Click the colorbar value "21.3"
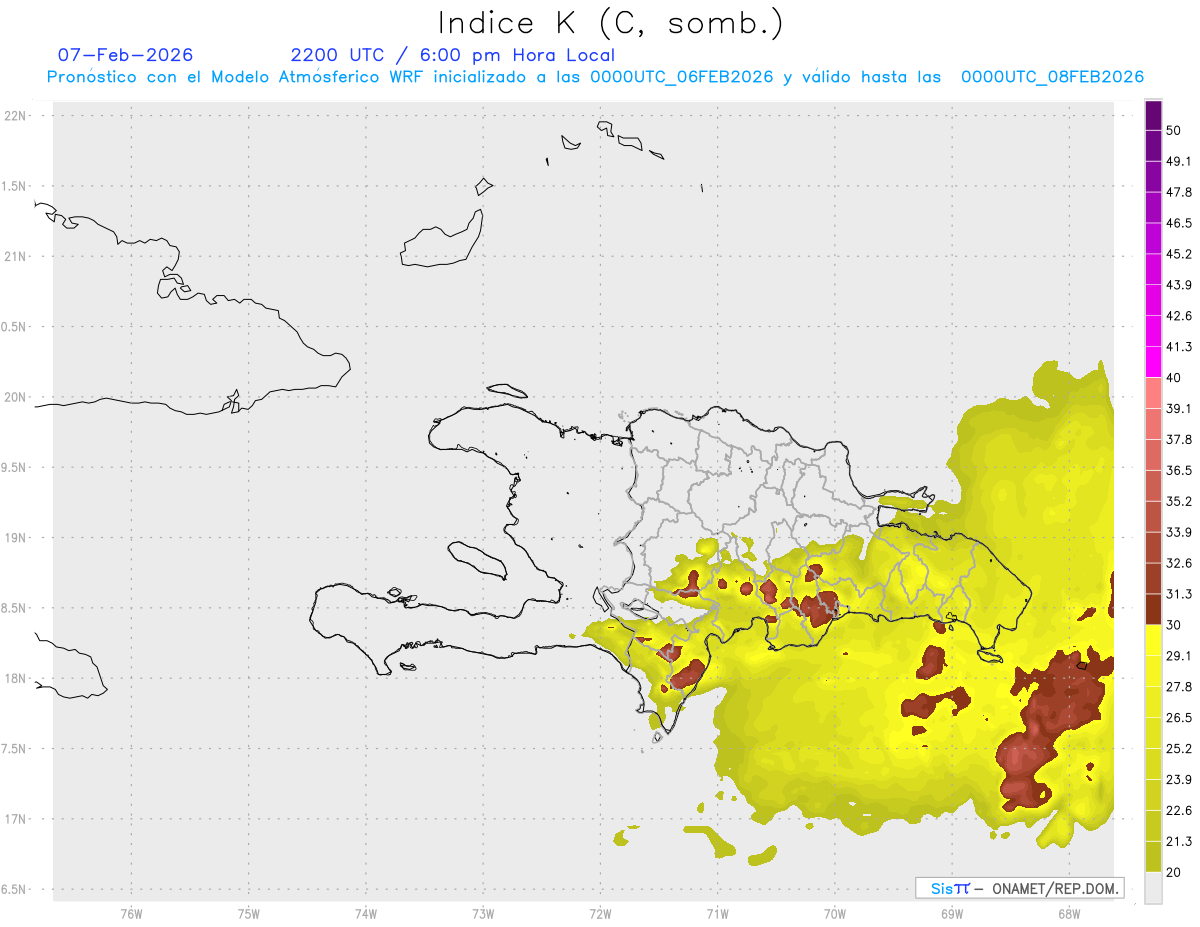This screenshot has width=1200, height=927. click(1179, 842)
